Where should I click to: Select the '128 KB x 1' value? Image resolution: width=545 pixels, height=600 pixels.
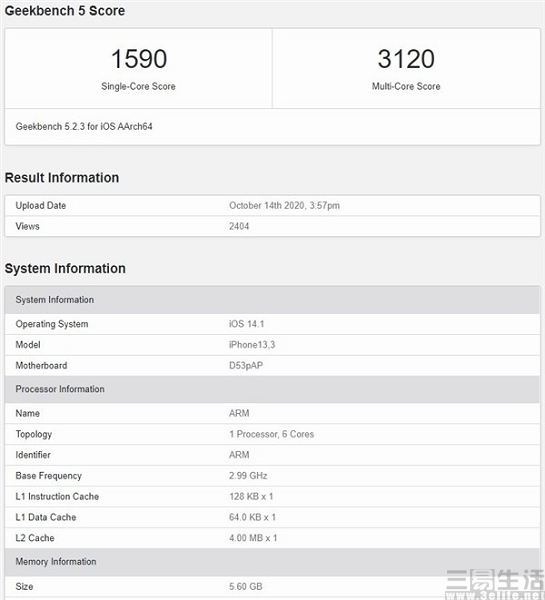(251, 496)
